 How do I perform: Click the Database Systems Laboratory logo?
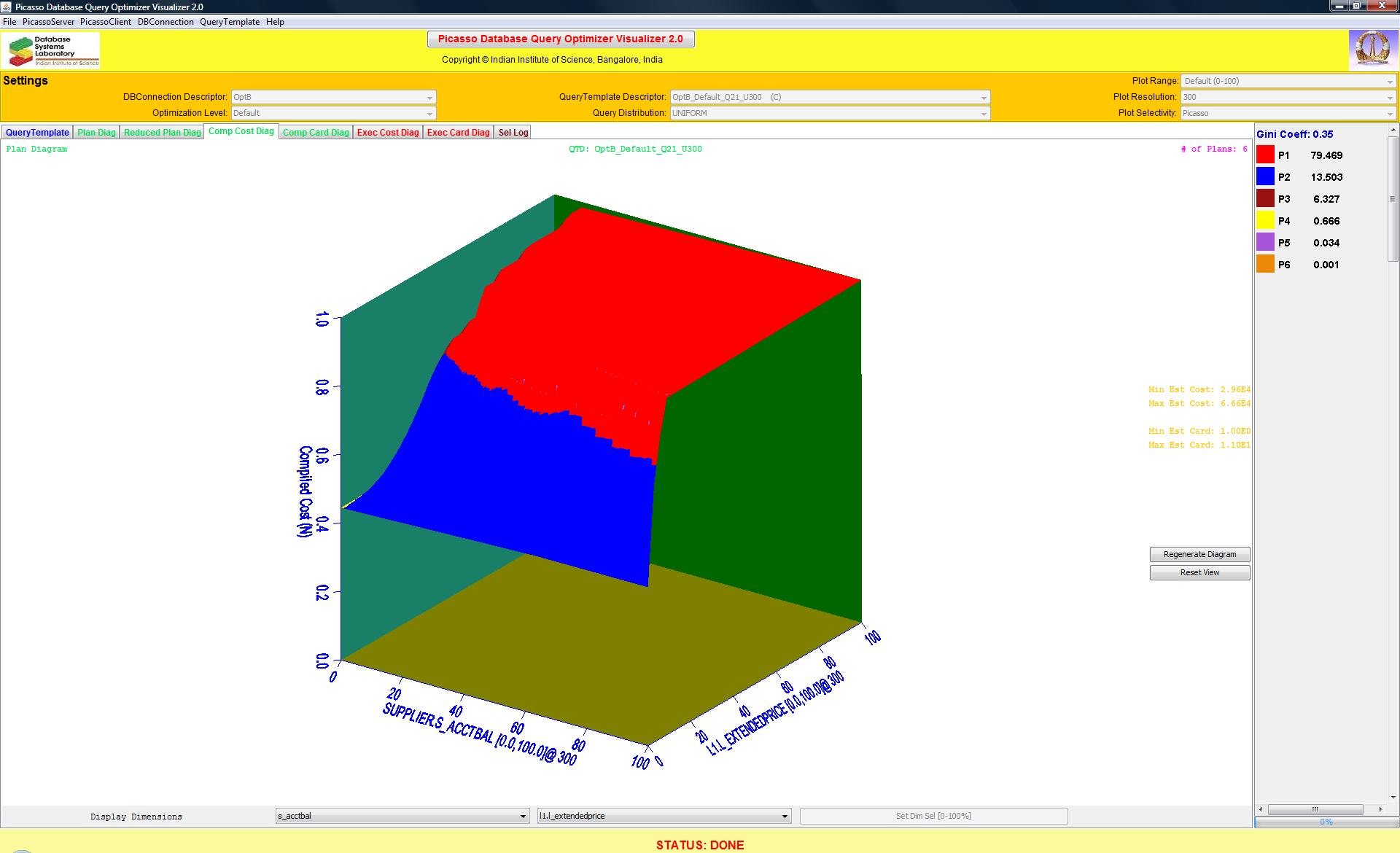(x=51, y=51)
